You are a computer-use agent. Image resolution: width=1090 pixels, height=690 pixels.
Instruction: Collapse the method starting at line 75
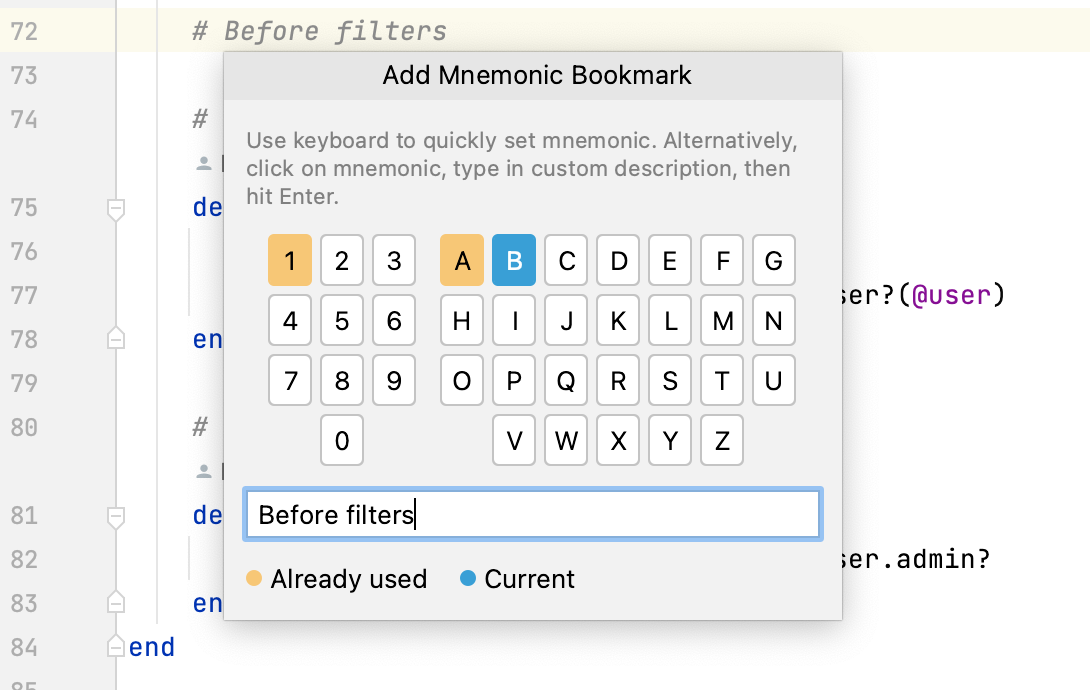(x=116, y=209)
